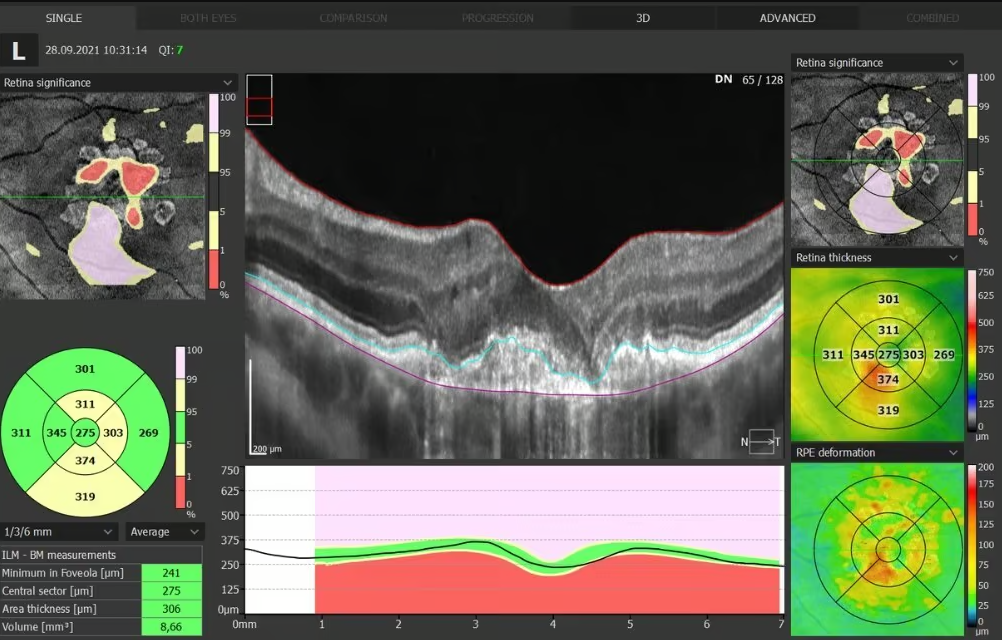Image resolution: width=1002 pixels, height=640 pixels.
Task: Click the Minimum in Foveola value 241
Action: click(171, 573)
